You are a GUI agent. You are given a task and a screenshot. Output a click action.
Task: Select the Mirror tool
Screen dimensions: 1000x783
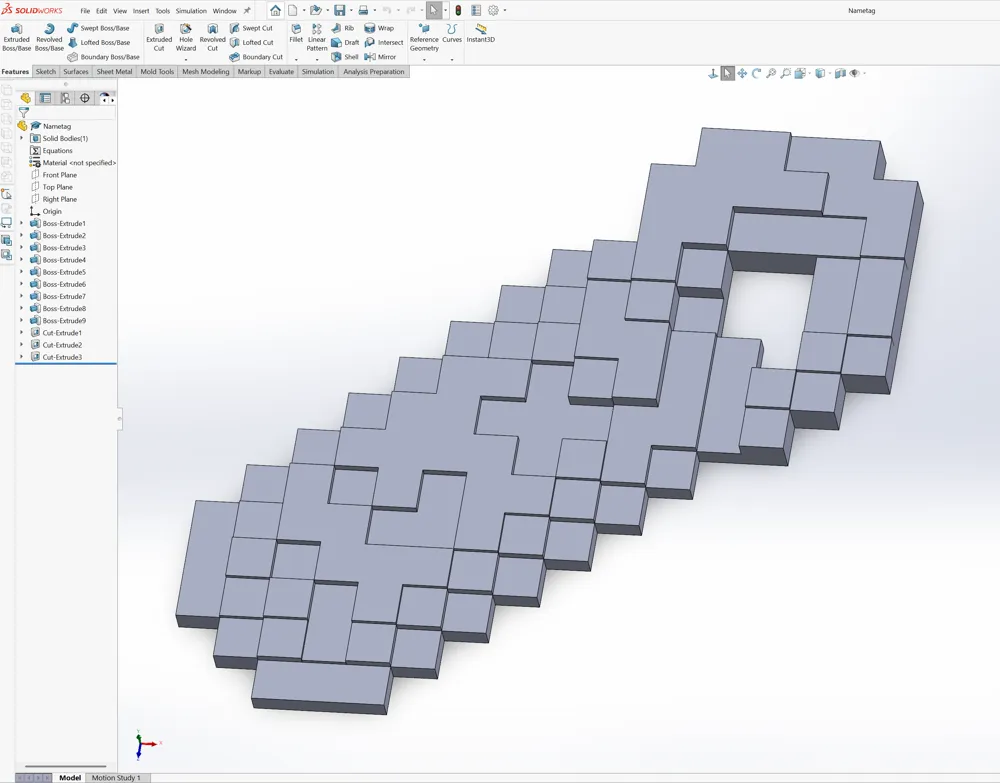[x=380, y=57]
